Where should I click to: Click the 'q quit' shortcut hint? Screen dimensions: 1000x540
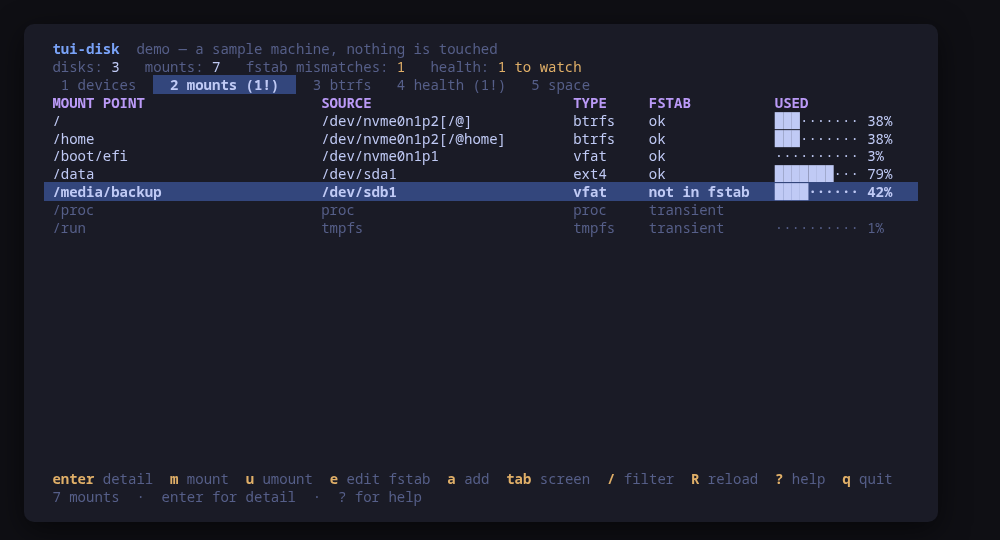pos(867,479)
